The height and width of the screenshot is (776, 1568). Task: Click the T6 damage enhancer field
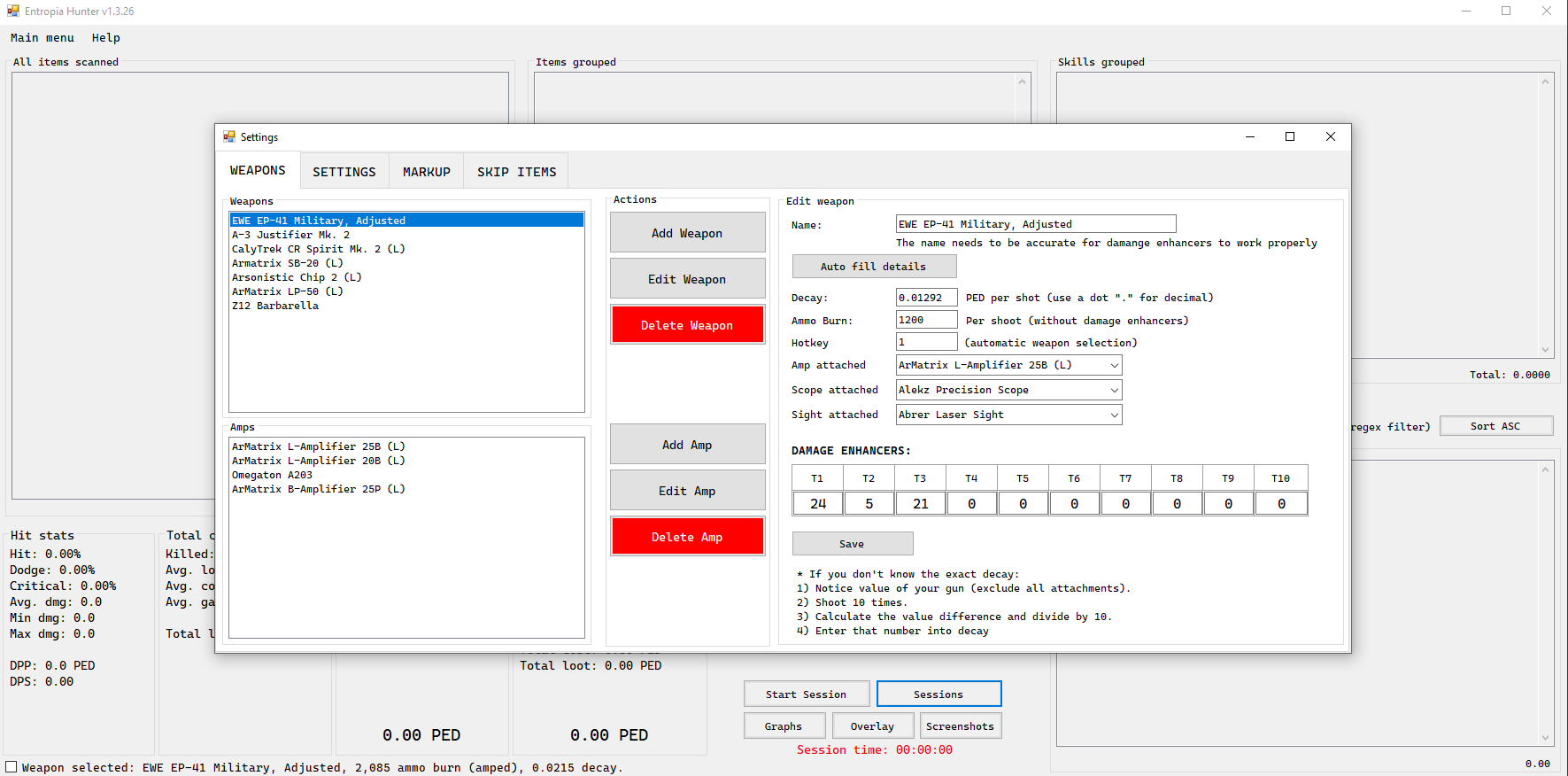click(1075, 503)
